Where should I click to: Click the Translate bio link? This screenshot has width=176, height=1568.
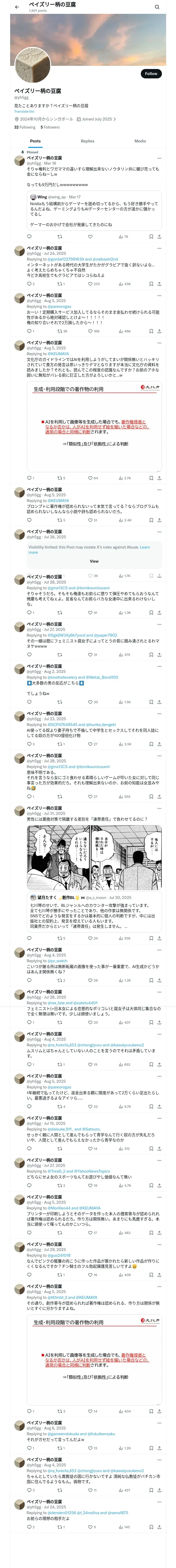point(24,111)
